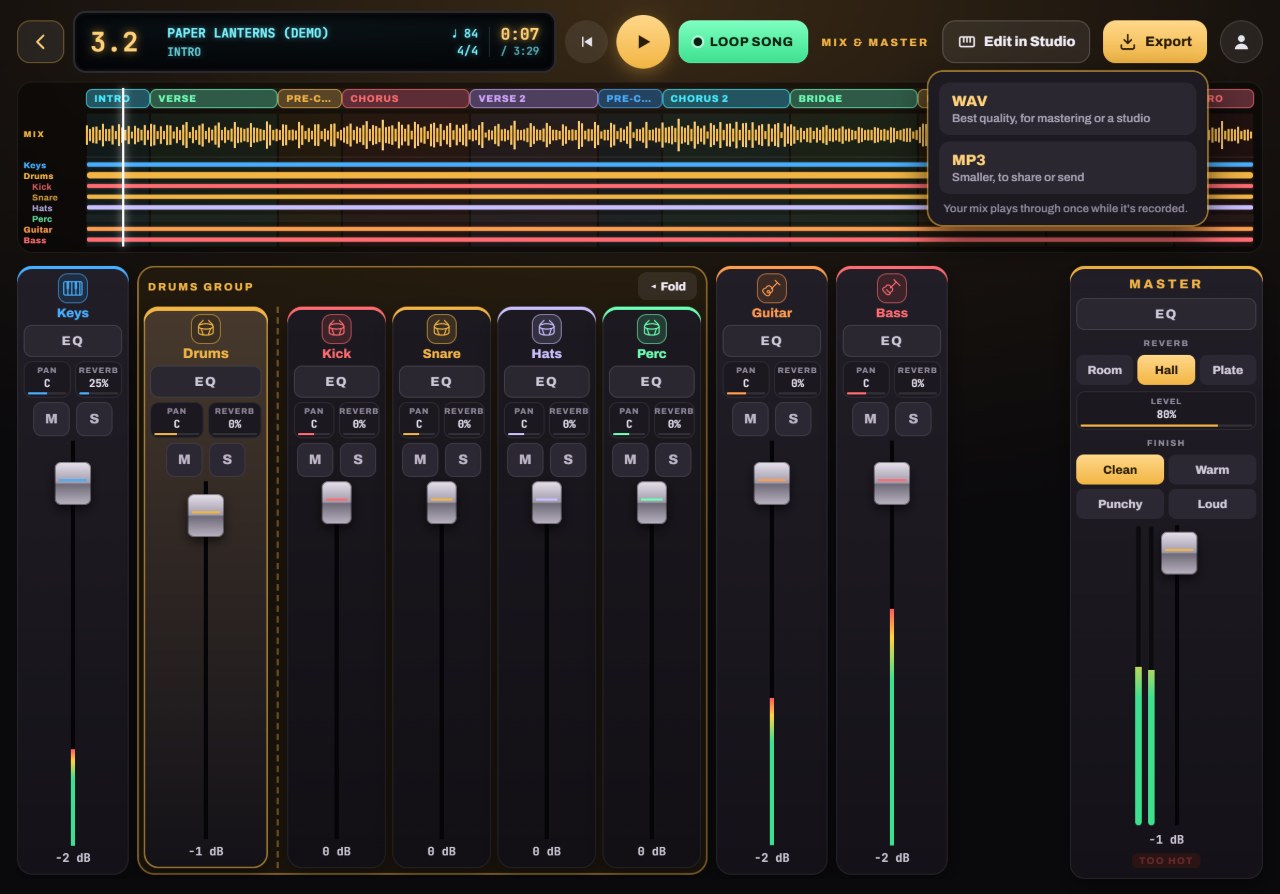Click the Keys piano instrument icon
This screenshot has height=894, width=1280.
[x=73, y=288]
